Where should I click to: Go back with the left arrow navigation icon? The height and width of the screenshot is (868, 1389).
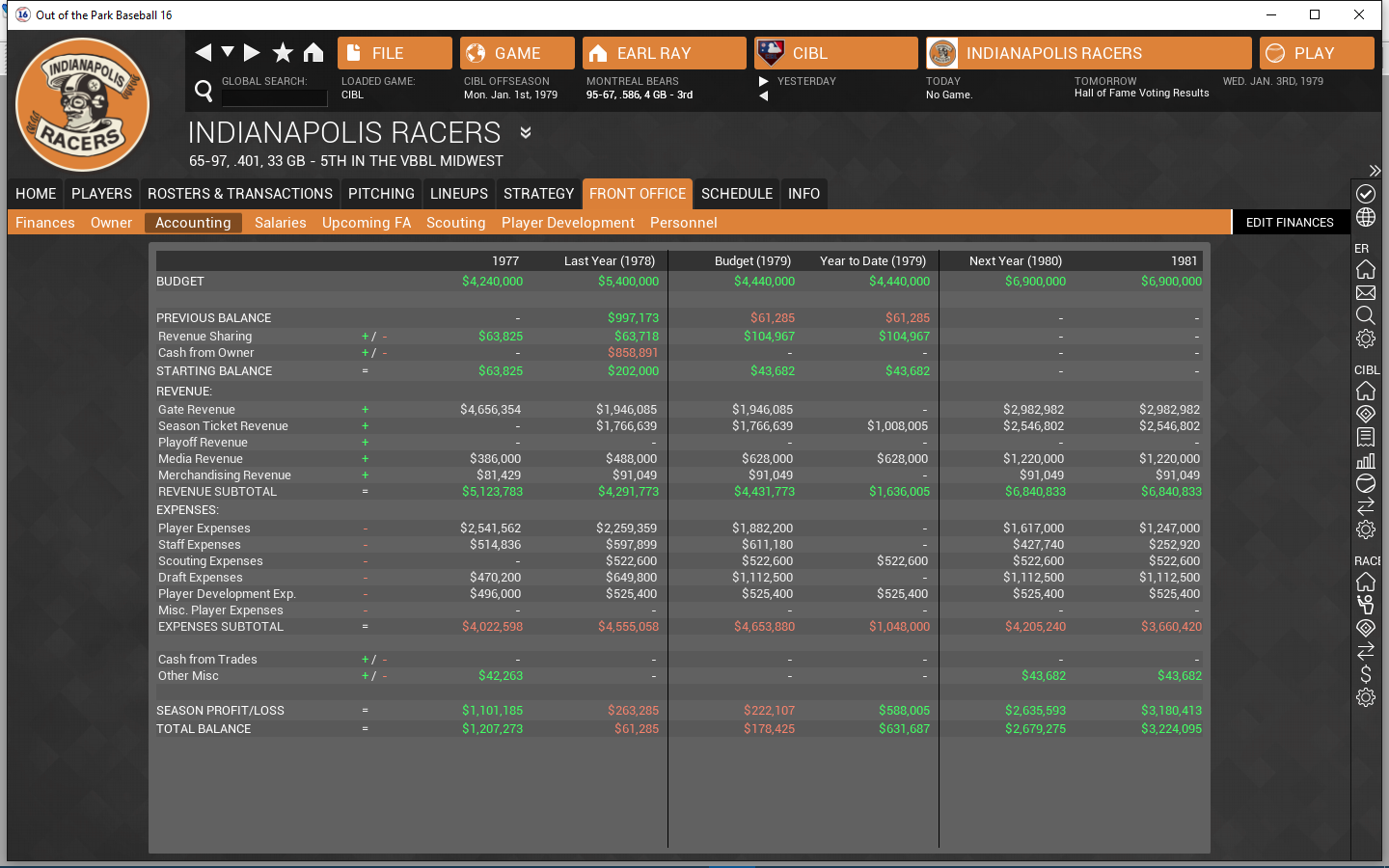click(x=203, y=52)
